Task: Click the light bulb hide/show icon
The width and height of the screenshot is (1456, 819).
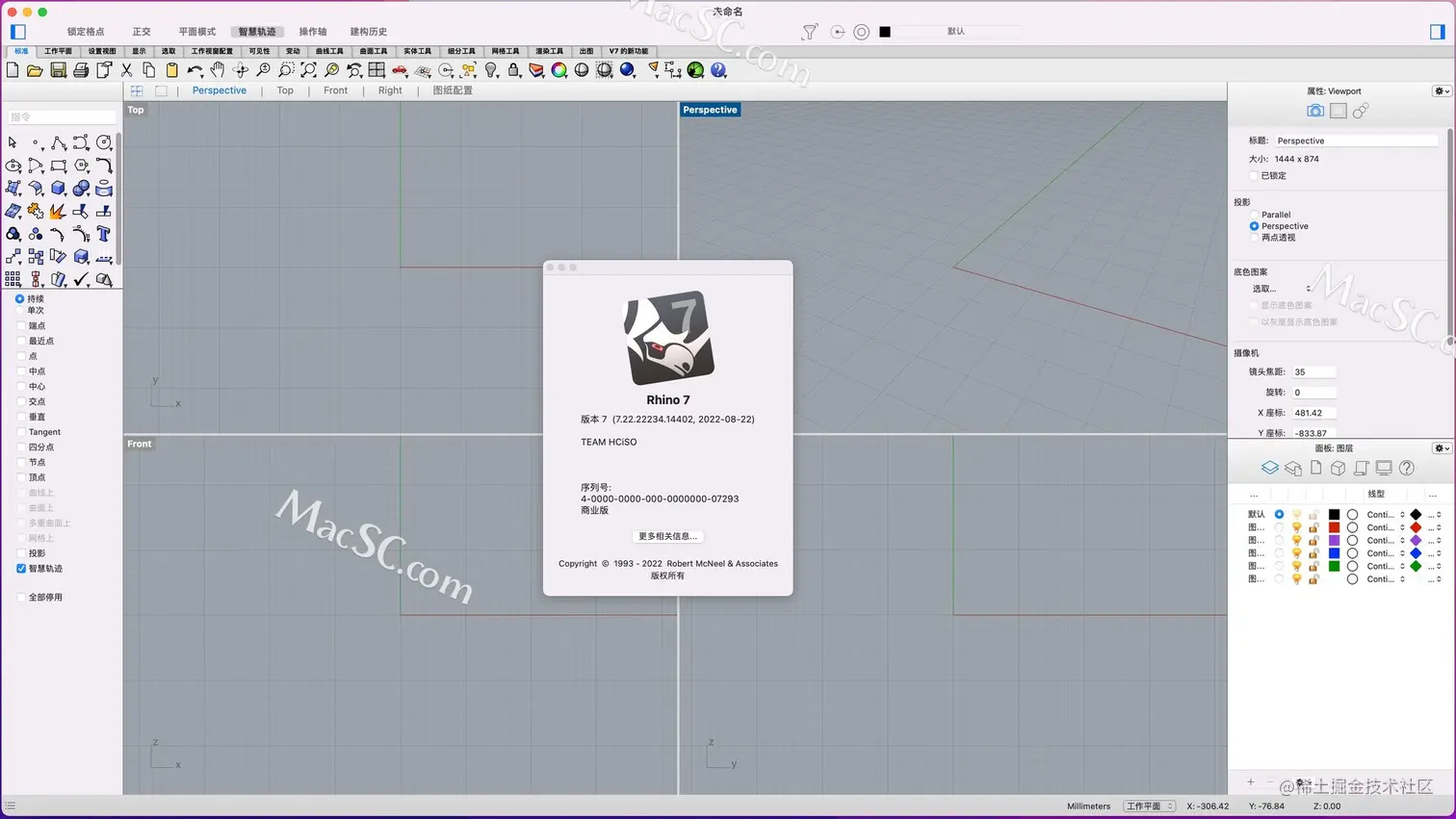Action: (491, 70)
